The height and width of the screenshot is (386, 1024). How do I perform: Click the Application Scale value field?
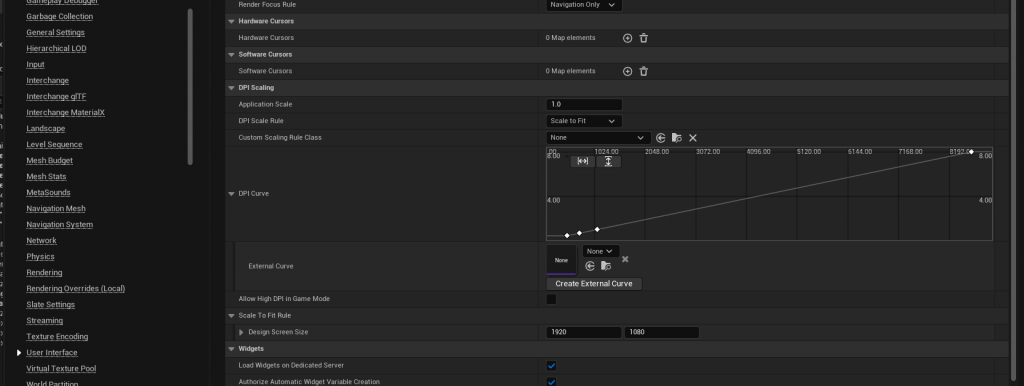584,105
